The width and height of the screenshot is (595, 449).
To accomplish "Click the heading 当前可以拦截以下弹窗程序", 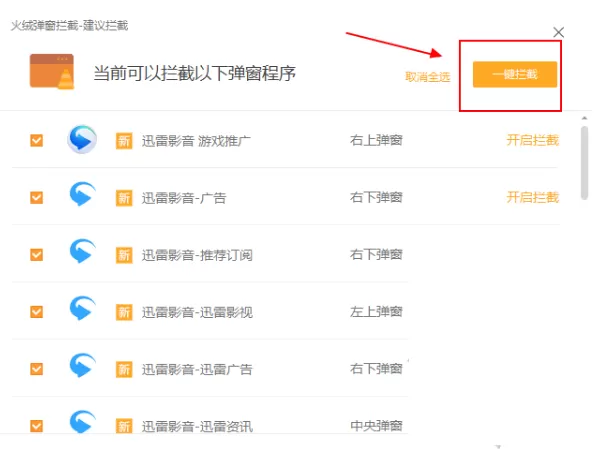I will tap(194, 73).
